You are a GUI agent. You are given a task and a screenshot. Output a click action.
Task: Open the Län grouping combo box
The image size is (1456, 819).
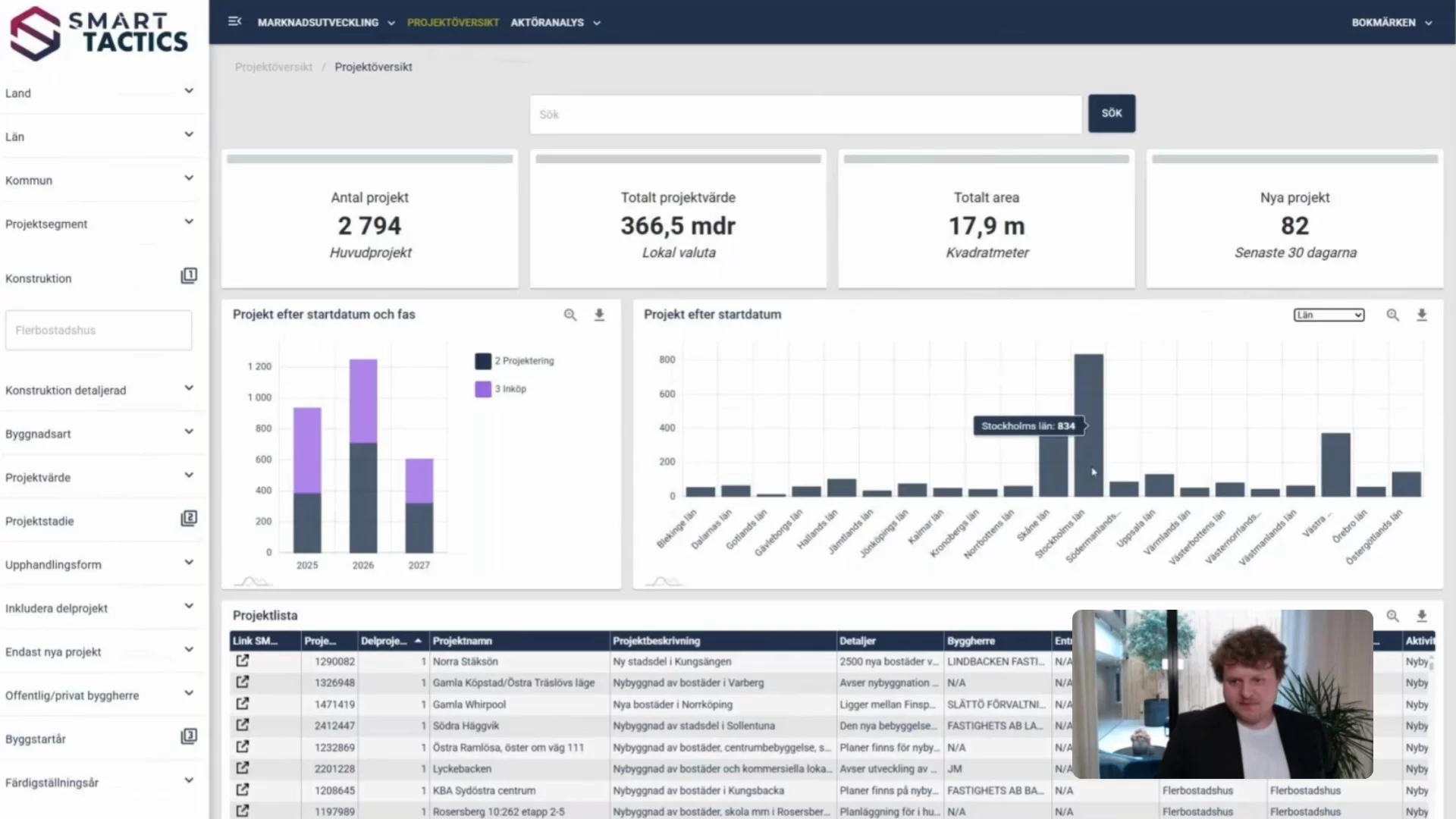click(x=1329, y=315)
